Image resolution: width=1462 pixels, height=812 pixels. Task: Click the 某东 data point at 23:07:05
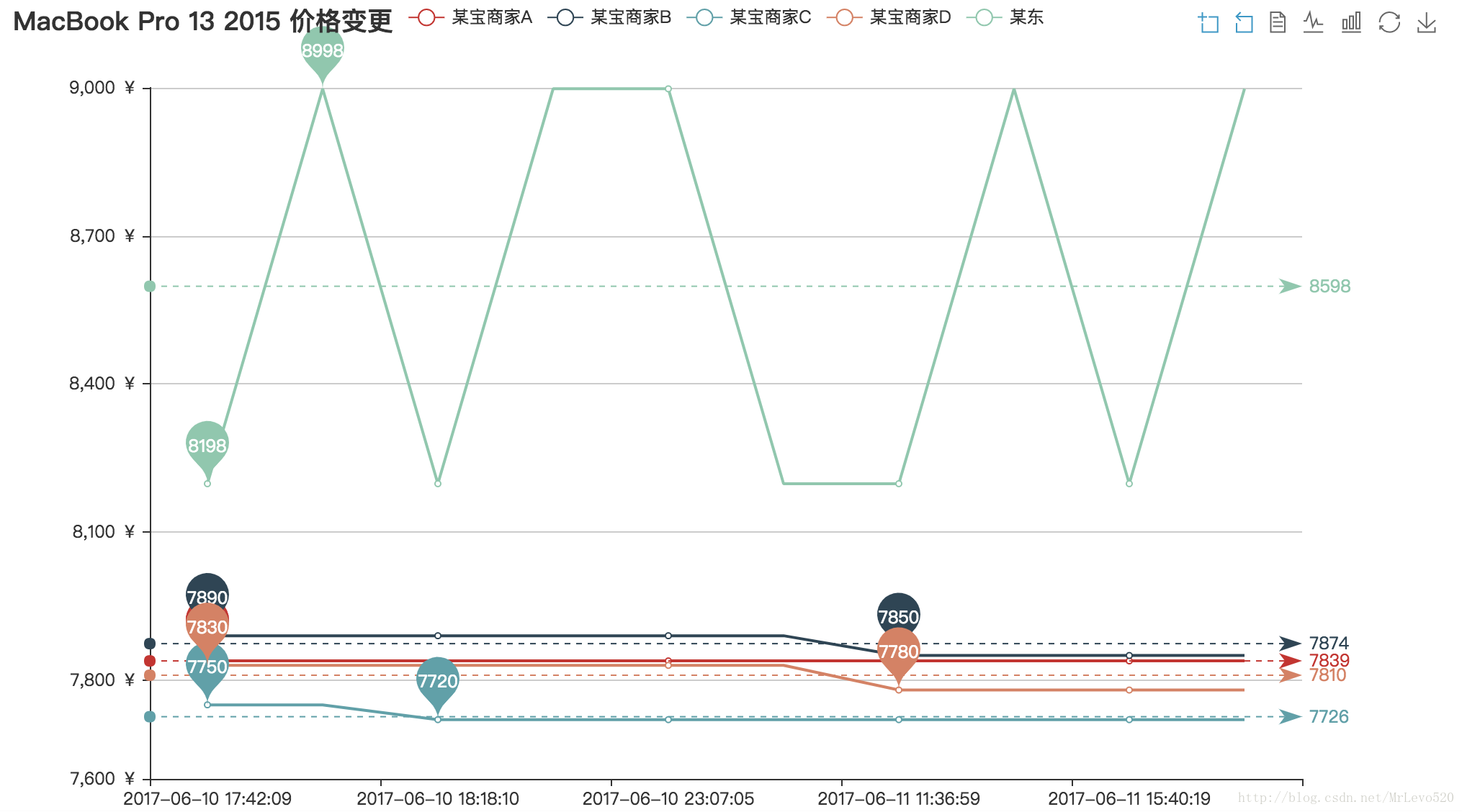[x=668, y=89]
